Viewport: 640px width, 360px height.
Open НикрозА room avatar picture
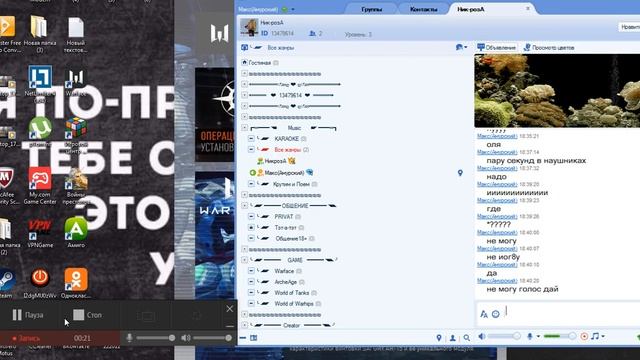tap(249, 27)
